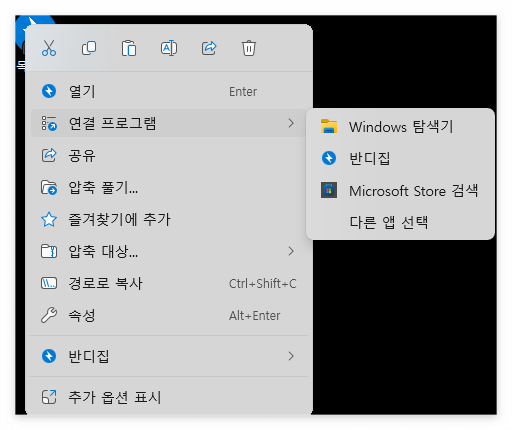
Task: Select 경로로 복사 entry
Action: pos(169,283)
